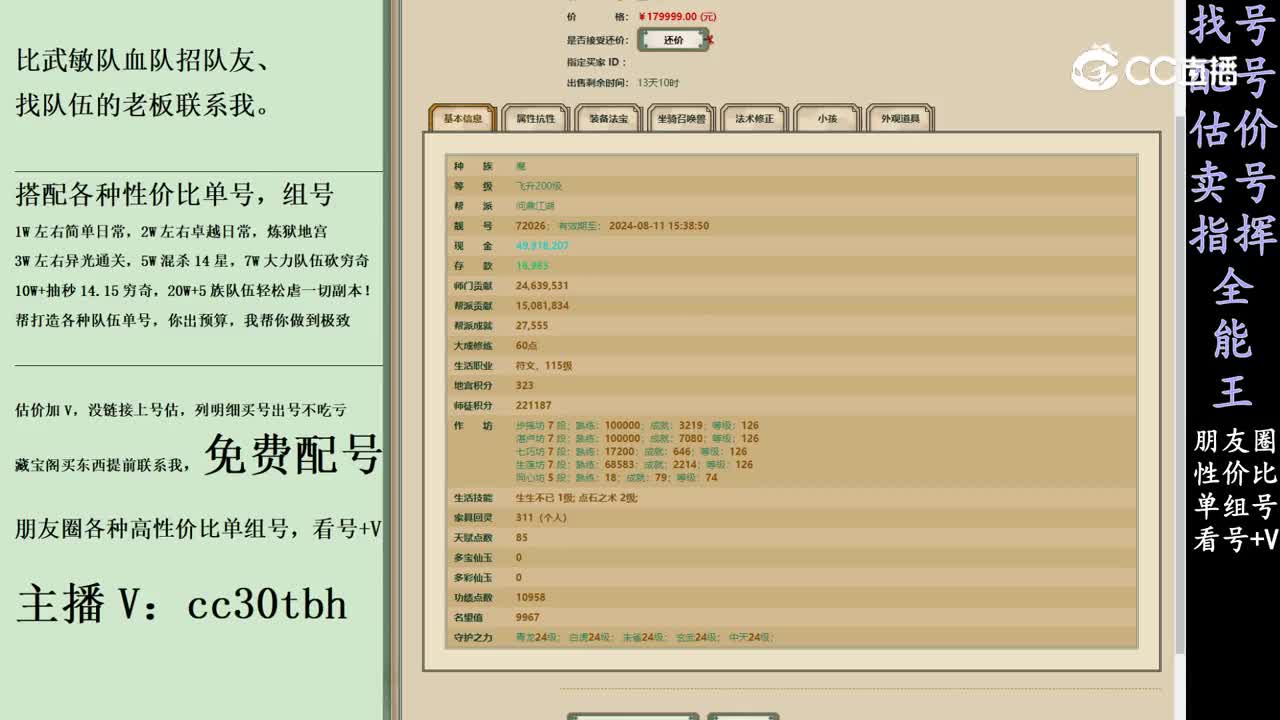Click the 天赋点数 value 85
Screen dimensions: 1280x720
521,538
